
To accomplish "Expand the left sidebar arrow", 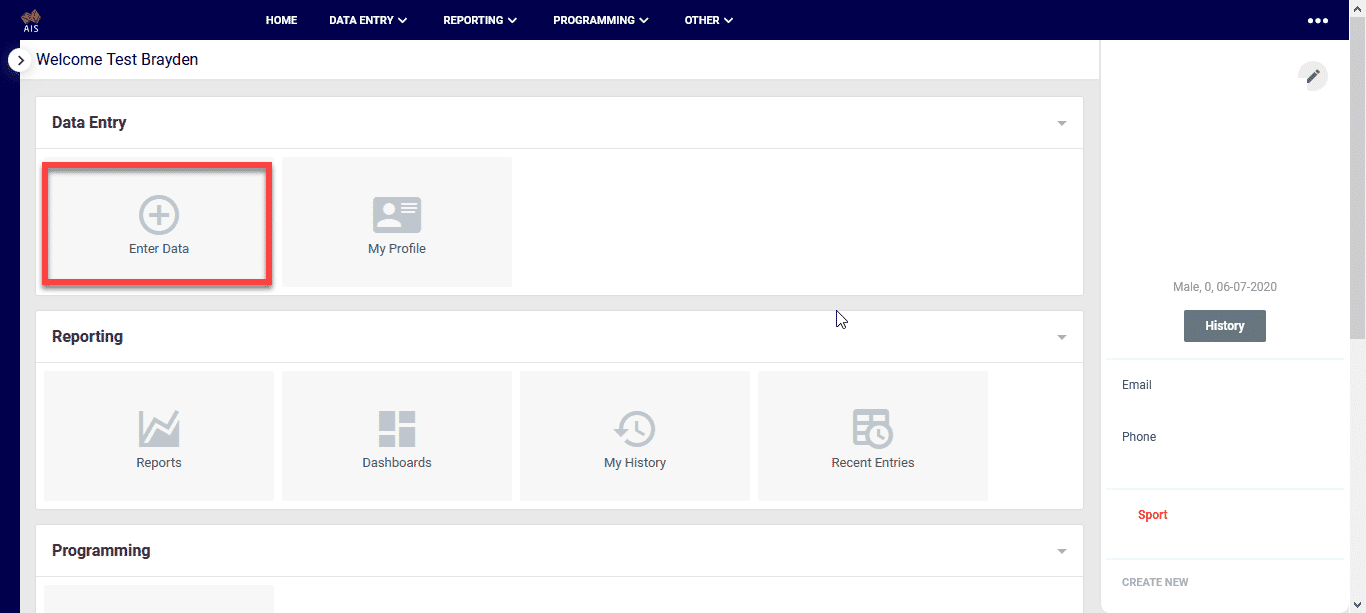I will click(x=21, y=60).
